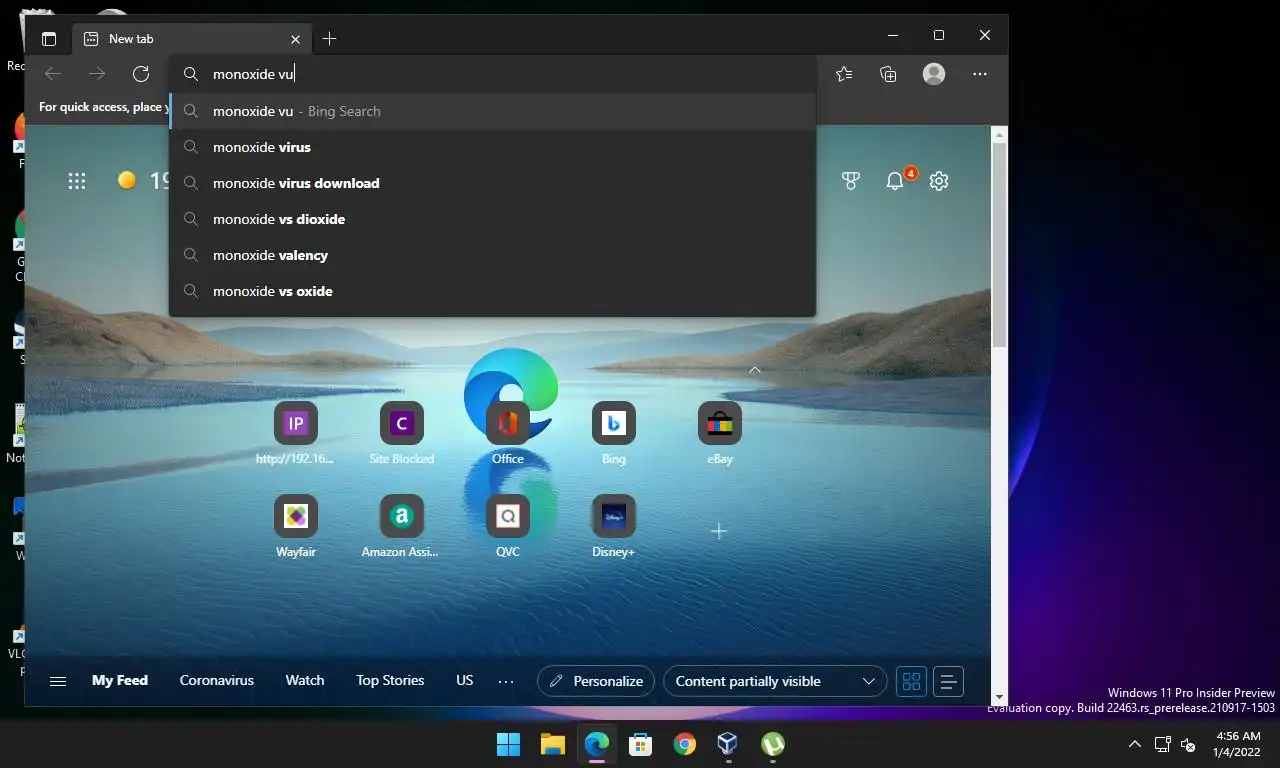Open the notifications bell
The image size is (1280, 768).
[895, 181]
